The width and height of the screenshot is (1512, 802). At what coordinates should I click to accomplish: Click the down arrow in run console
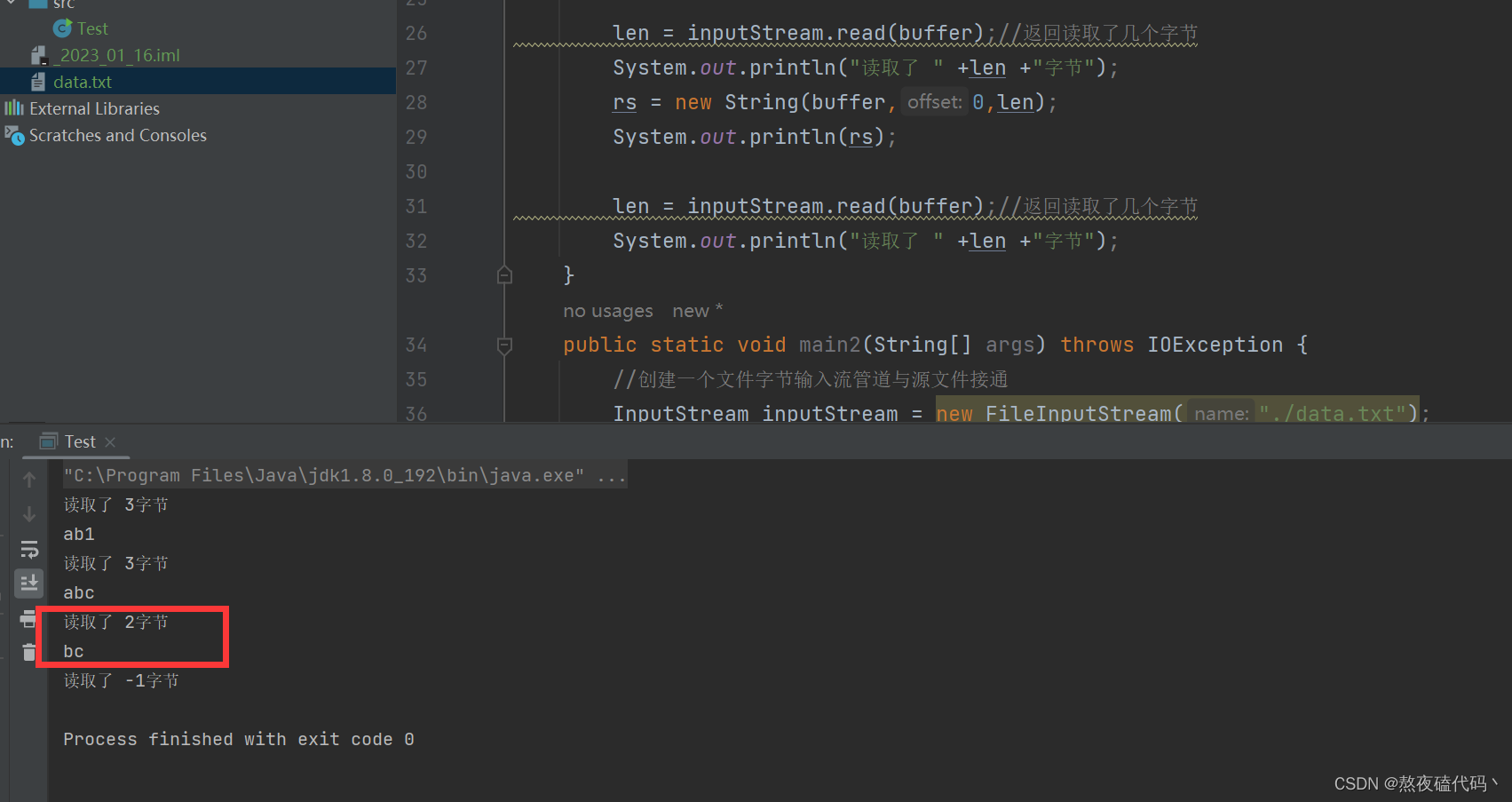pos(29,514)
